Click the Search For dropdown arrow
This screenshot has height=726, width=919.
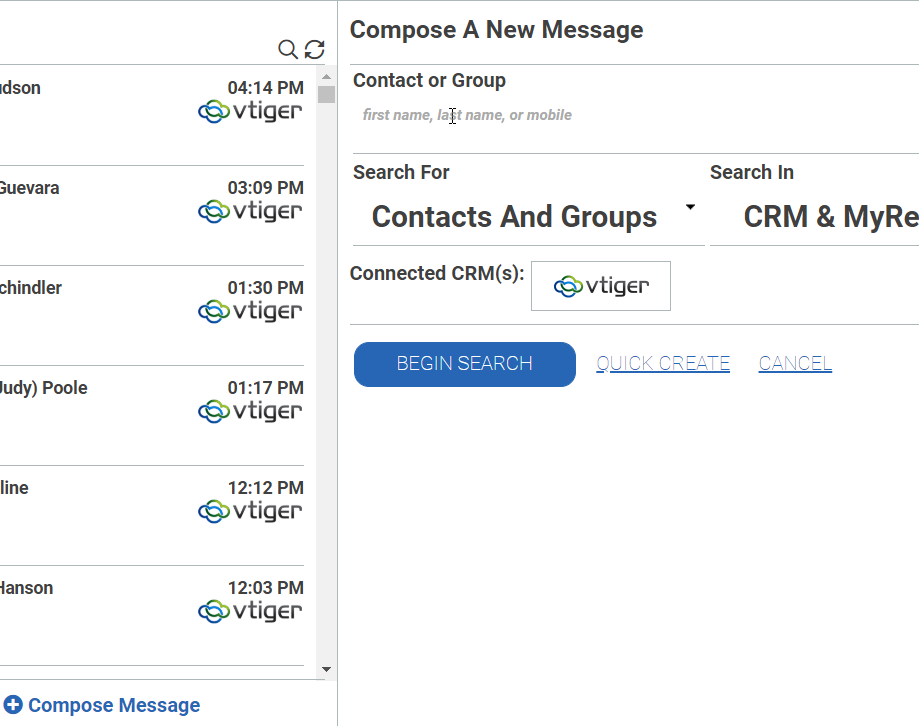(690, 207)
